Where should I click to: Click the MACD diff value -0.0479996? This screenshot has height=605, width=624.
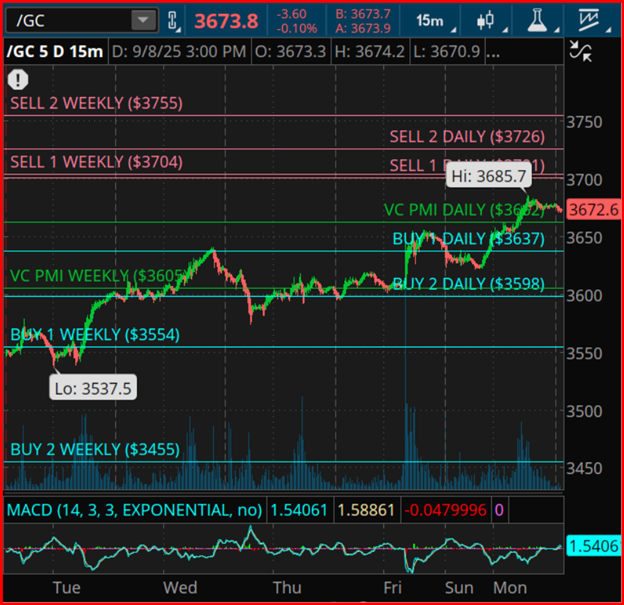point(446,510)
